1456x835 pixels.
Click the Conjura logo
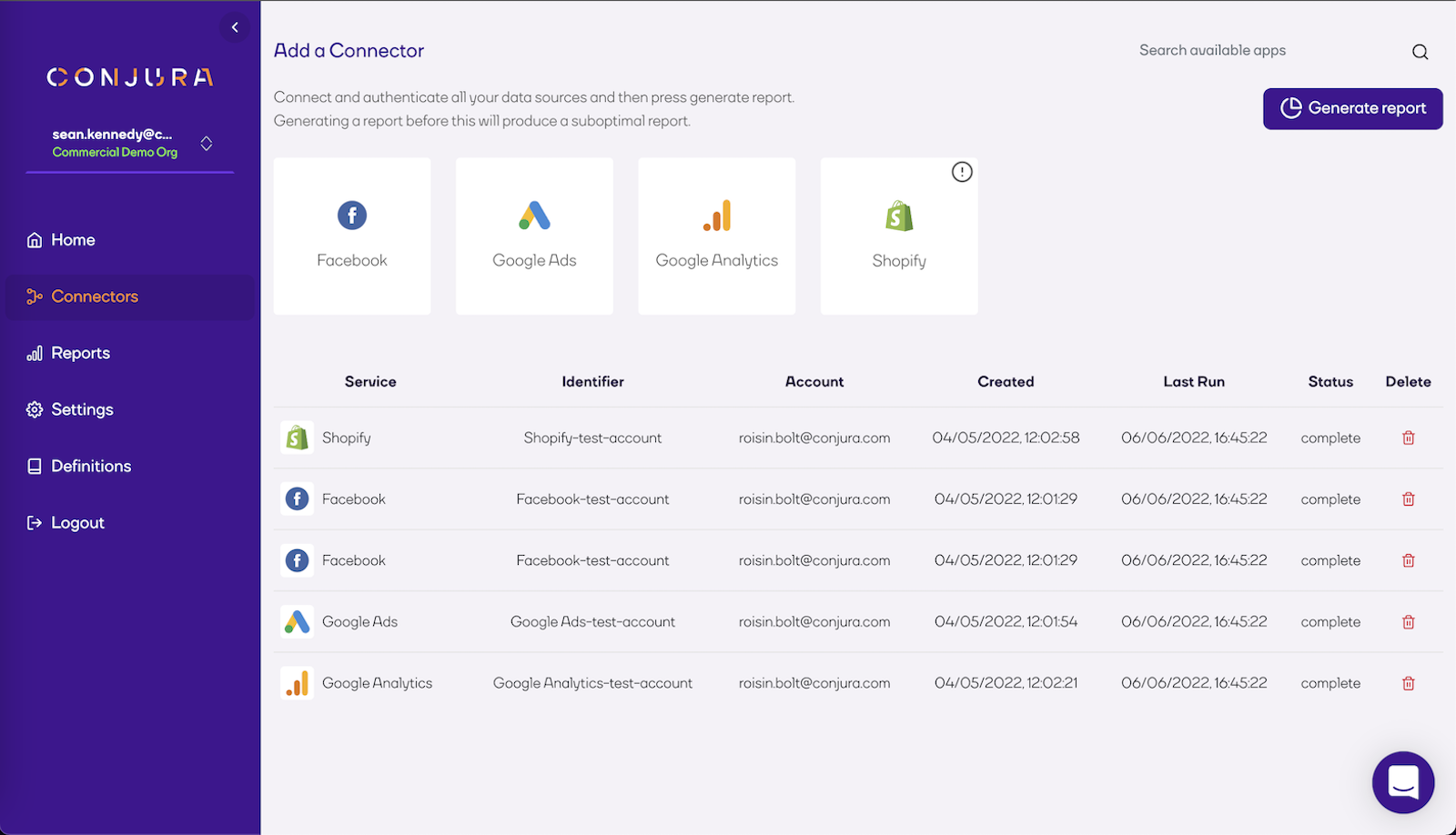click(130, 77)
